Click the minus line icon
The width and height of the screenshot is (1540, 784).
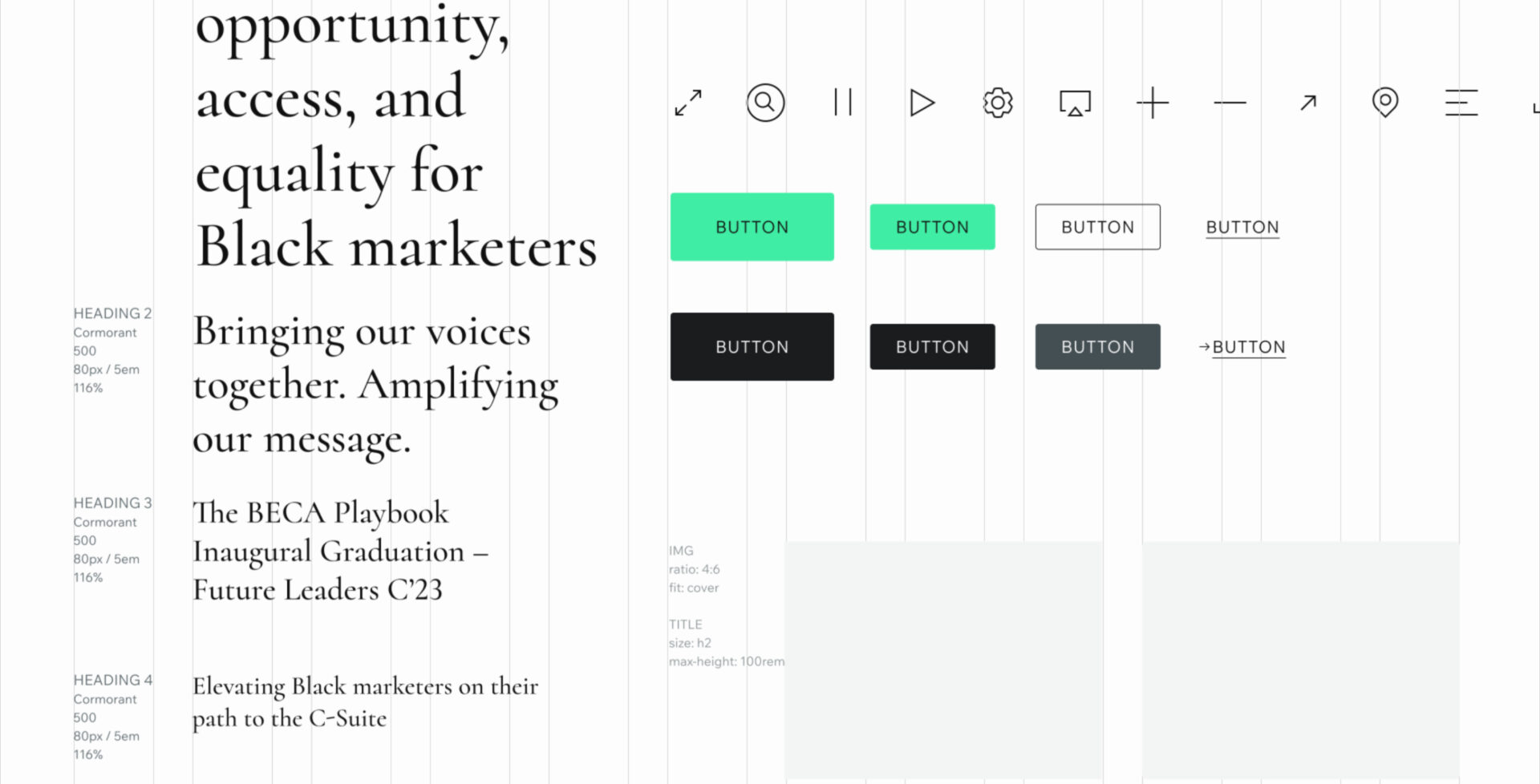tap(1230, 103)
